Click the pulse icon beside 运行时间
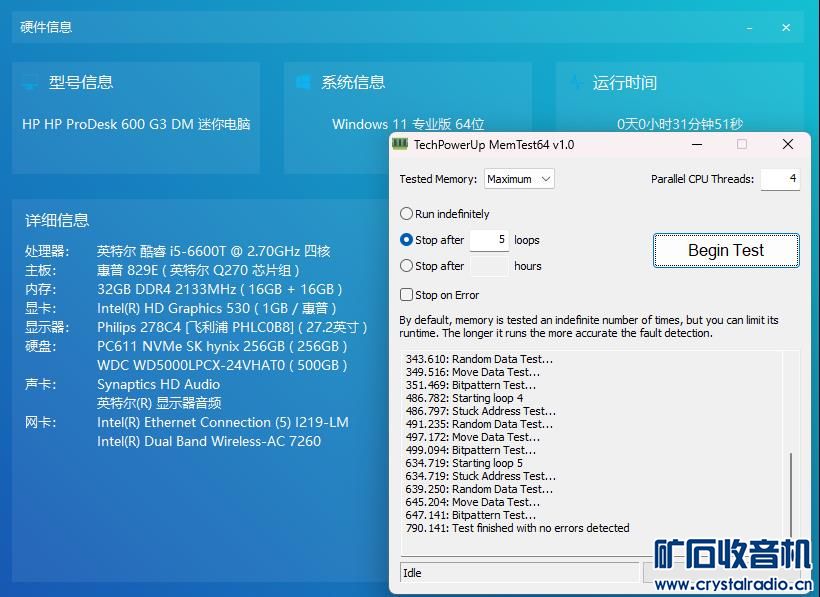This screenshot has height=597, width=820. point(576,82)
